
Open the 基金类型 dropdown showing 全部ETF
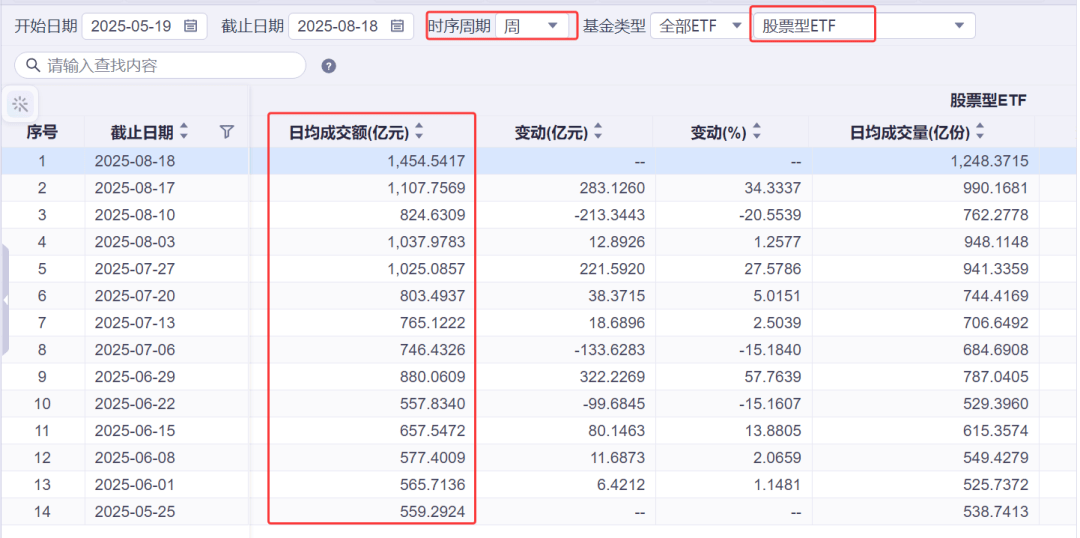[700, 26]
